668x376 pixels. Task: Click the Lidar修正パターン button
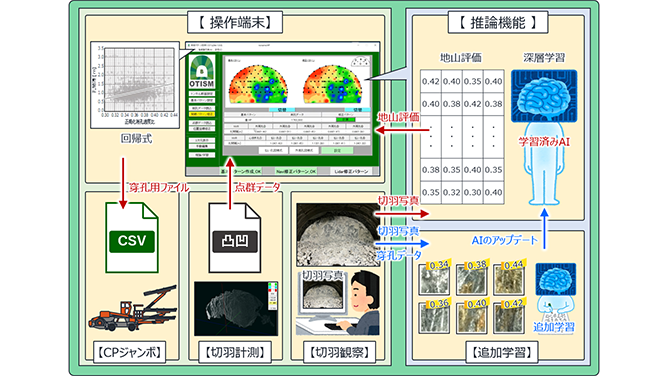tap(351, 171)
